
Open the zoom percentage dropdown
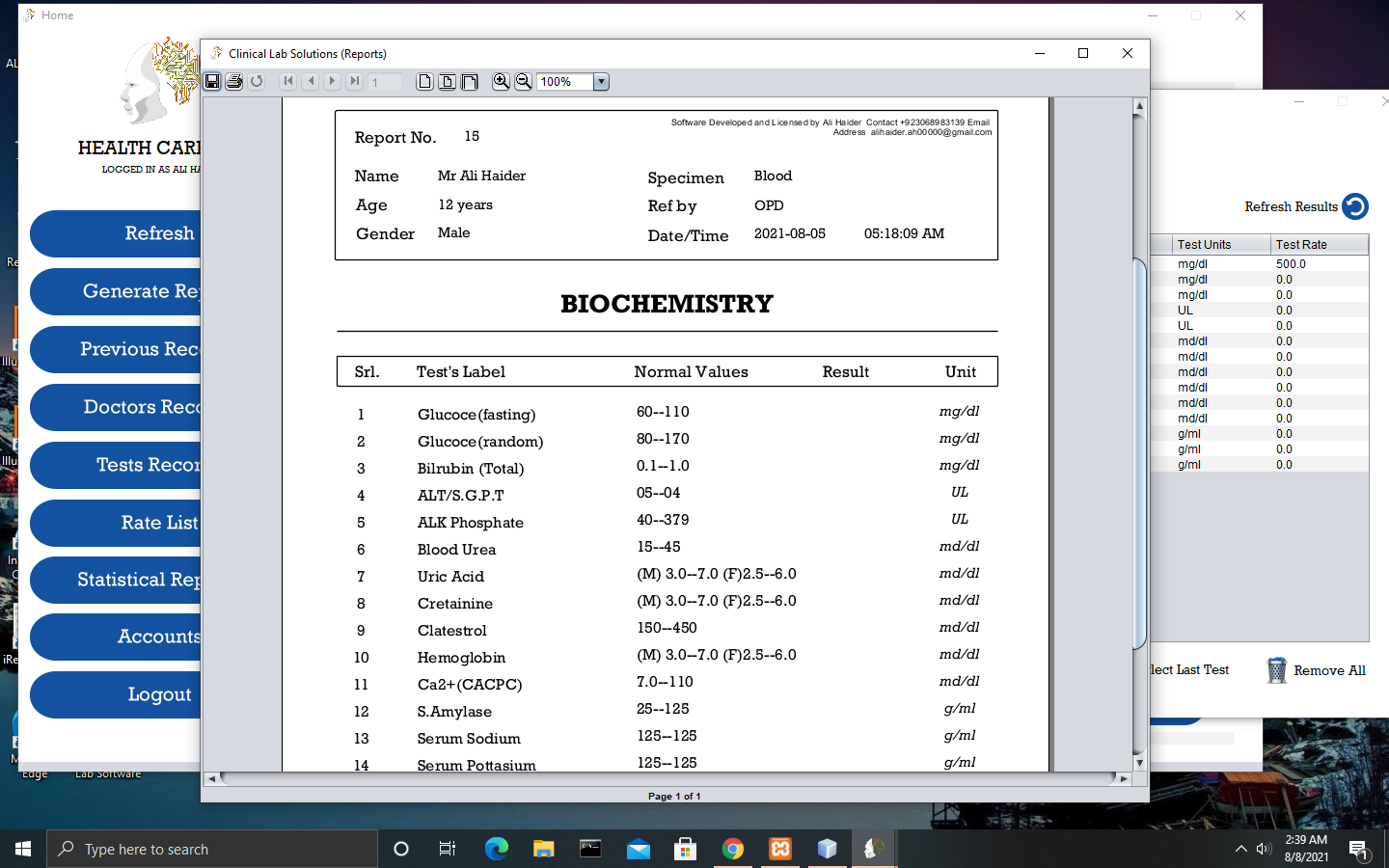click(601, 81)
